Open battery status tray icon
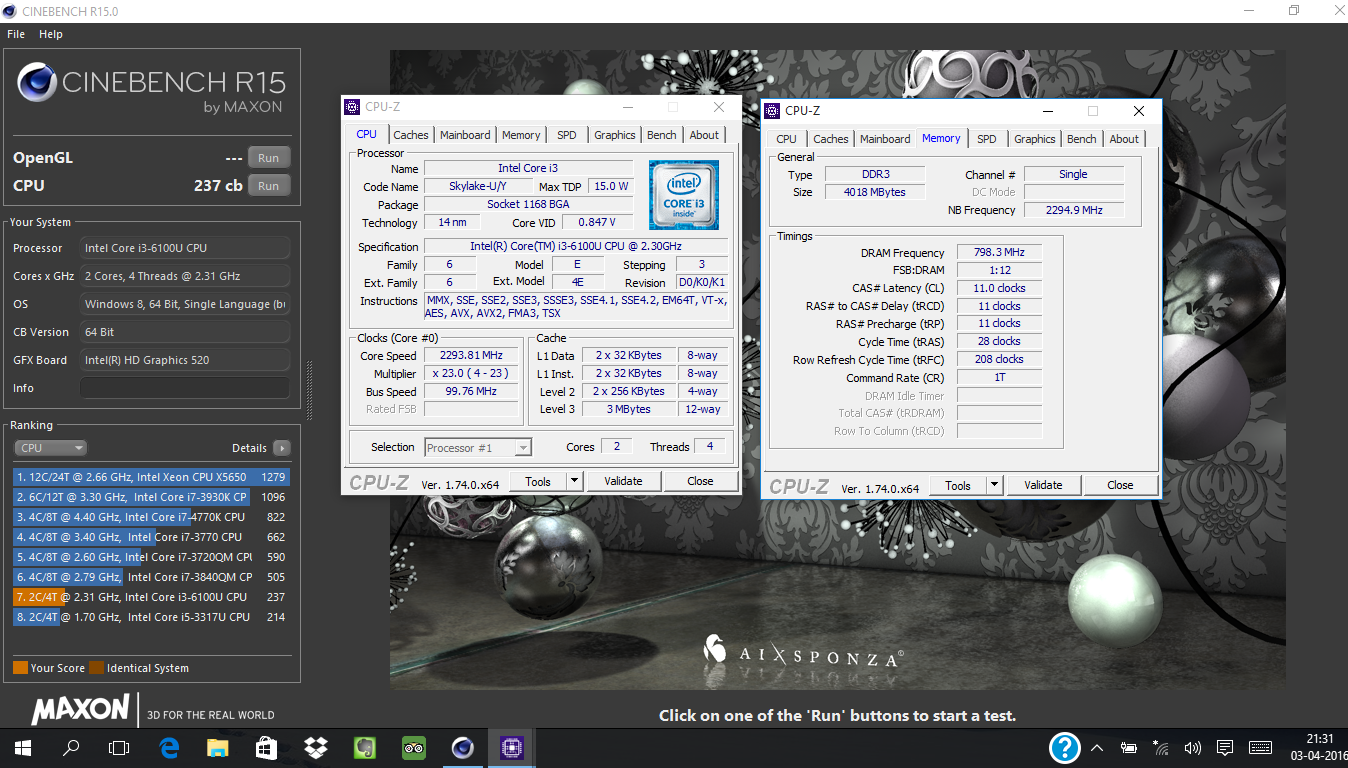This screenshot has height=768, width=1348. click(x=1128, y=747)
